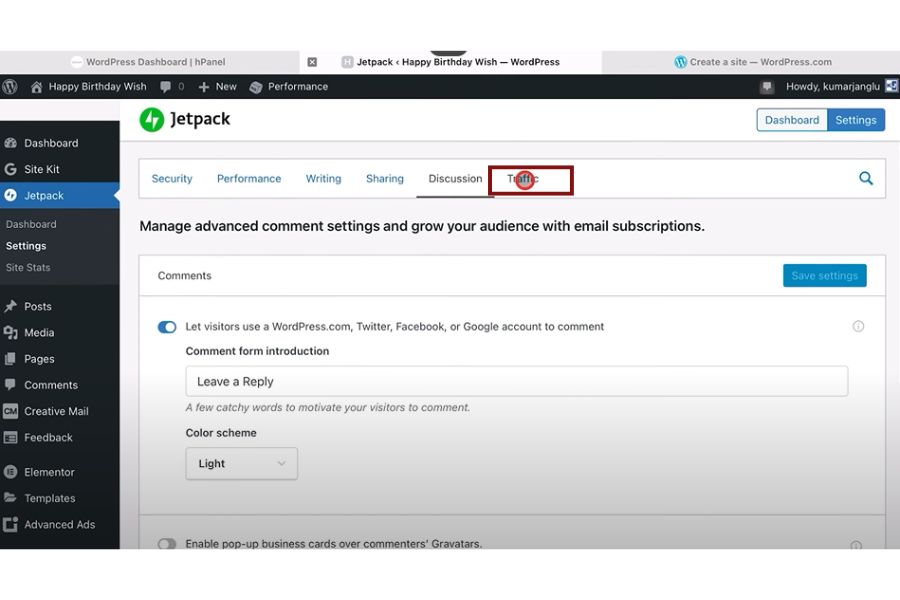Click the comments bubble icon in admin bar
The height and width of the screenshot is (600, 900).
point(165,87)
